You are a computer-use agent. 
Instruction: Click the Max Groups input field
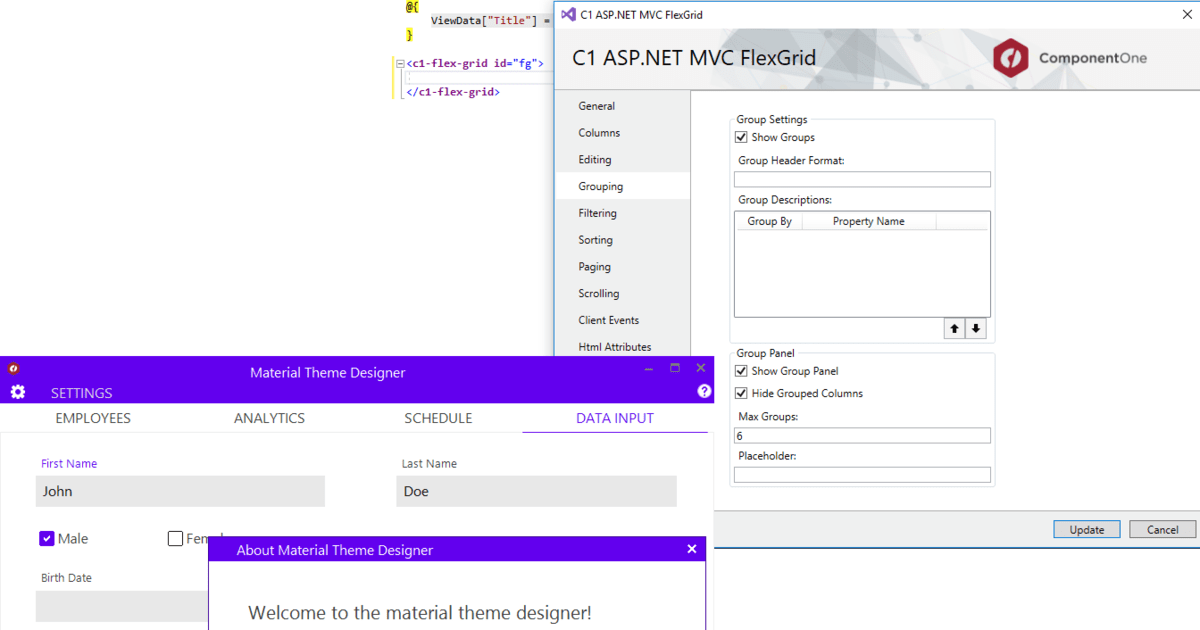[x=861, y=435]
